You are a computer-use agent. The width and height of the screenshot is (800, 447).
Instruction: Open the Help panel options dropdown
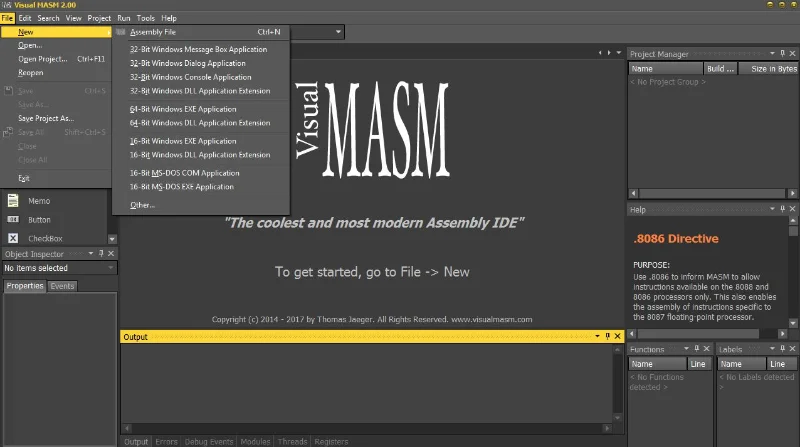[x=772, y=209]
